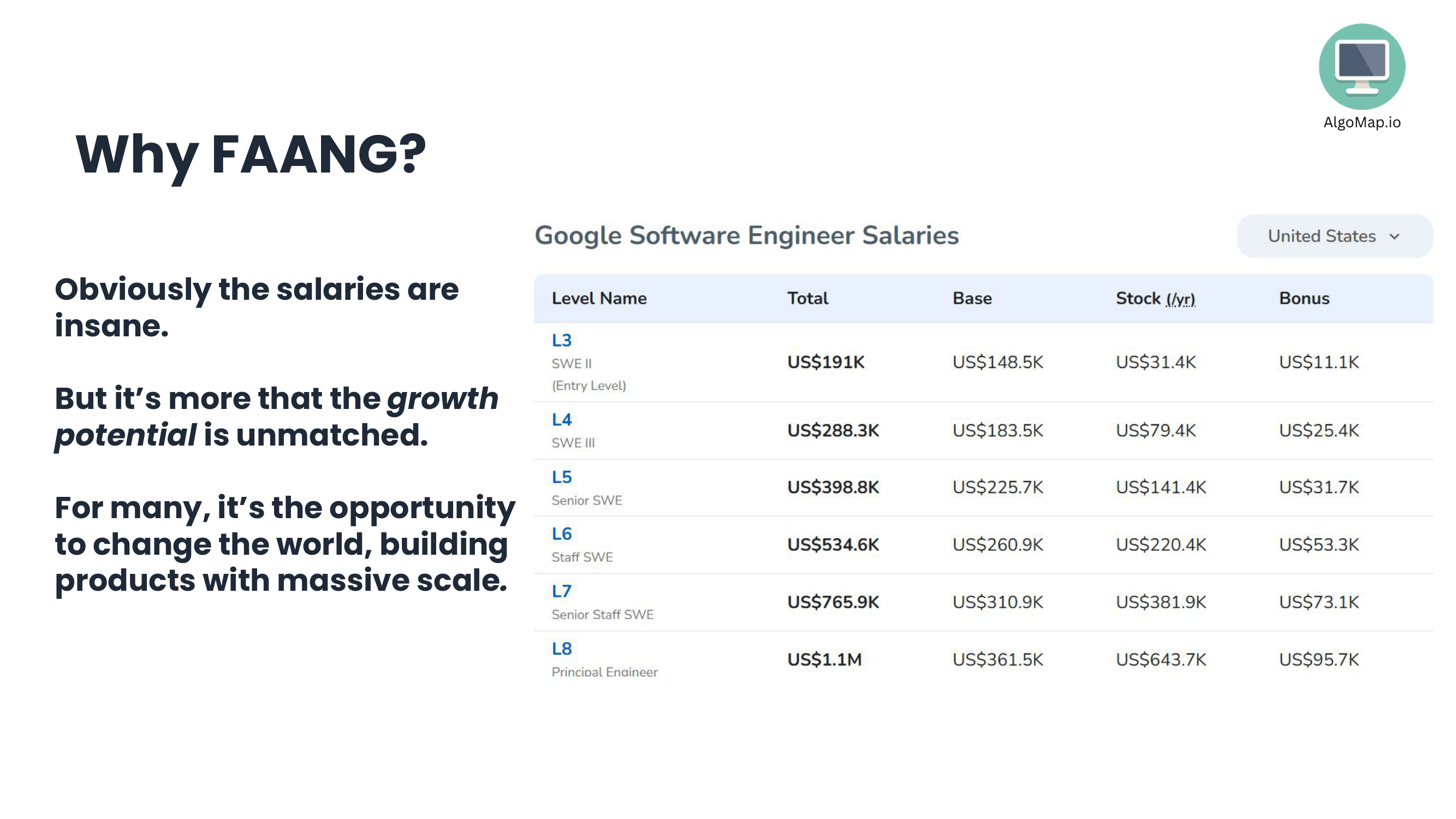Click the Base column header
Viewport: 1456px width, 819px height.
972,299
